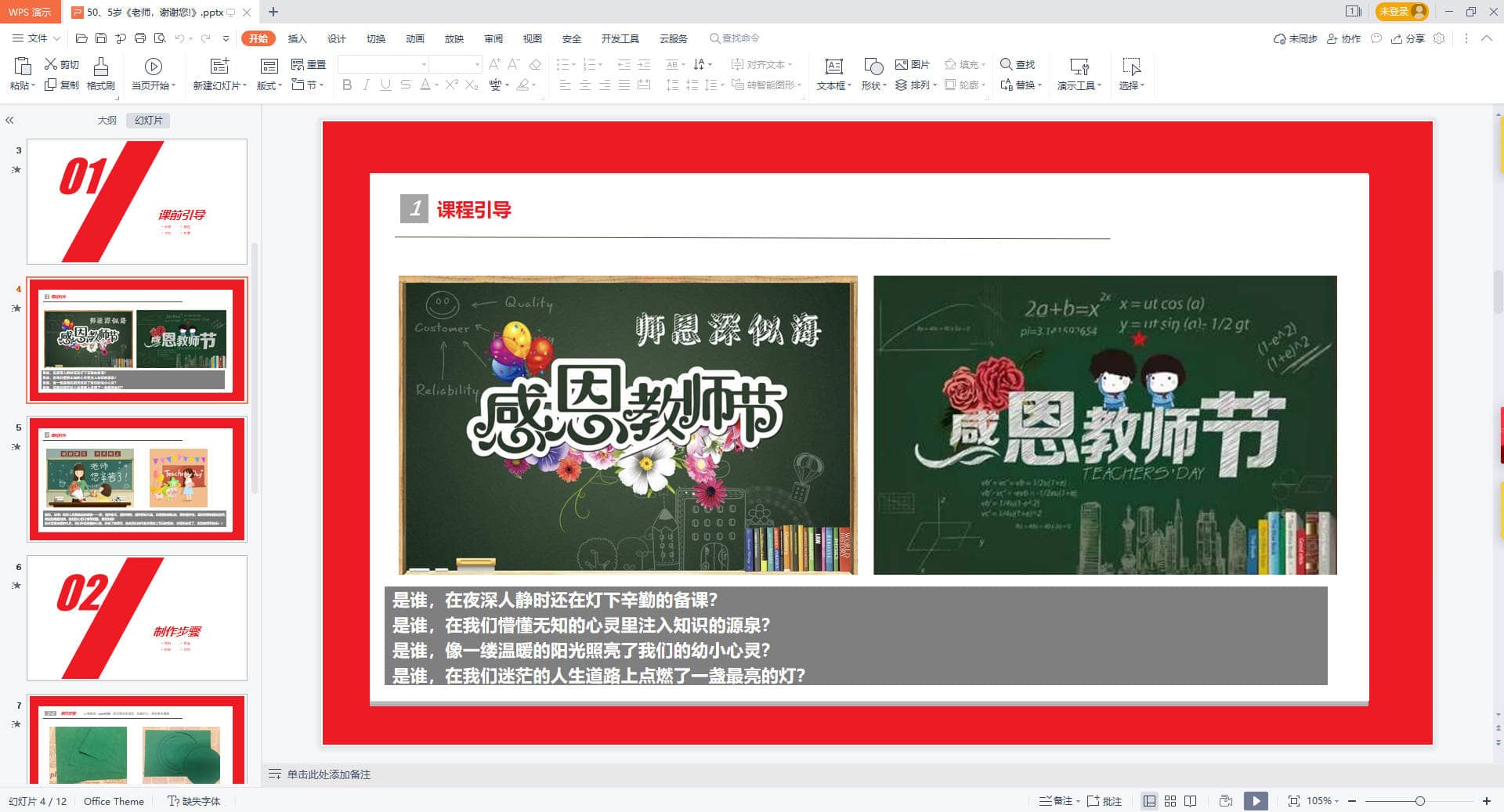Viewport: 1504px width, 812px height.
Task: Switch to the 插入 (Insert) tab
Action: pos(297,38)
